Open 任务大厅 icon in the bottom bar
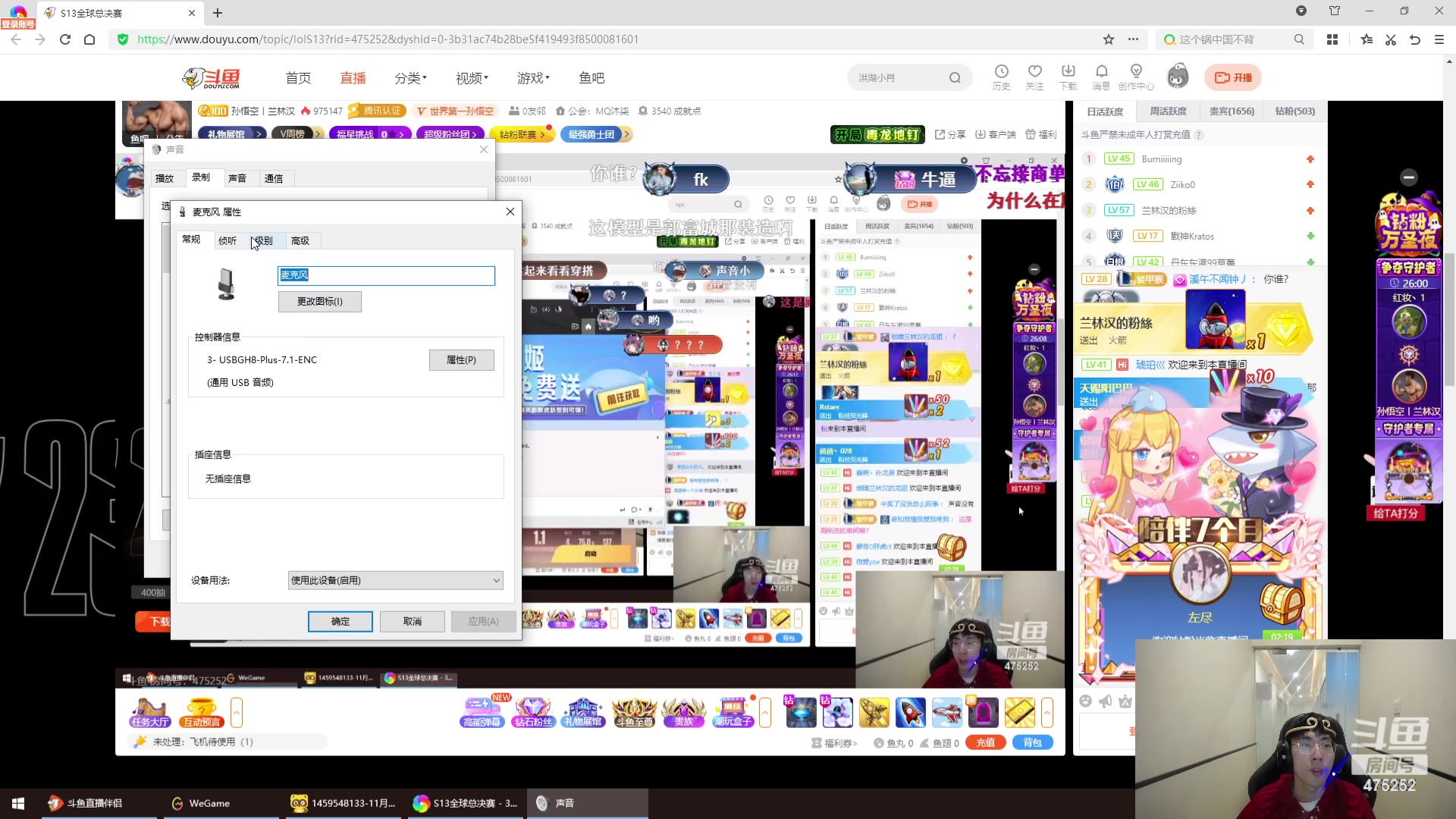 click(x=149, y=713)
